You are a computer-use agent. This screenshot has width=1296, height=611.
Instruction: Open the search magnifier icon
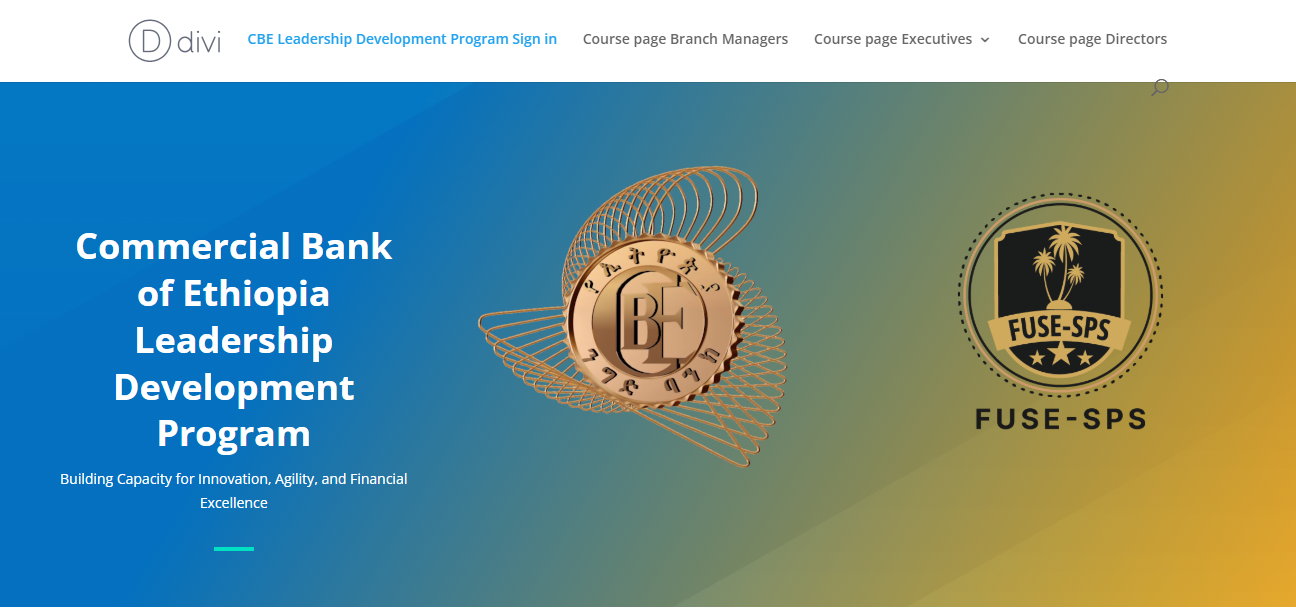point(1160,88)
